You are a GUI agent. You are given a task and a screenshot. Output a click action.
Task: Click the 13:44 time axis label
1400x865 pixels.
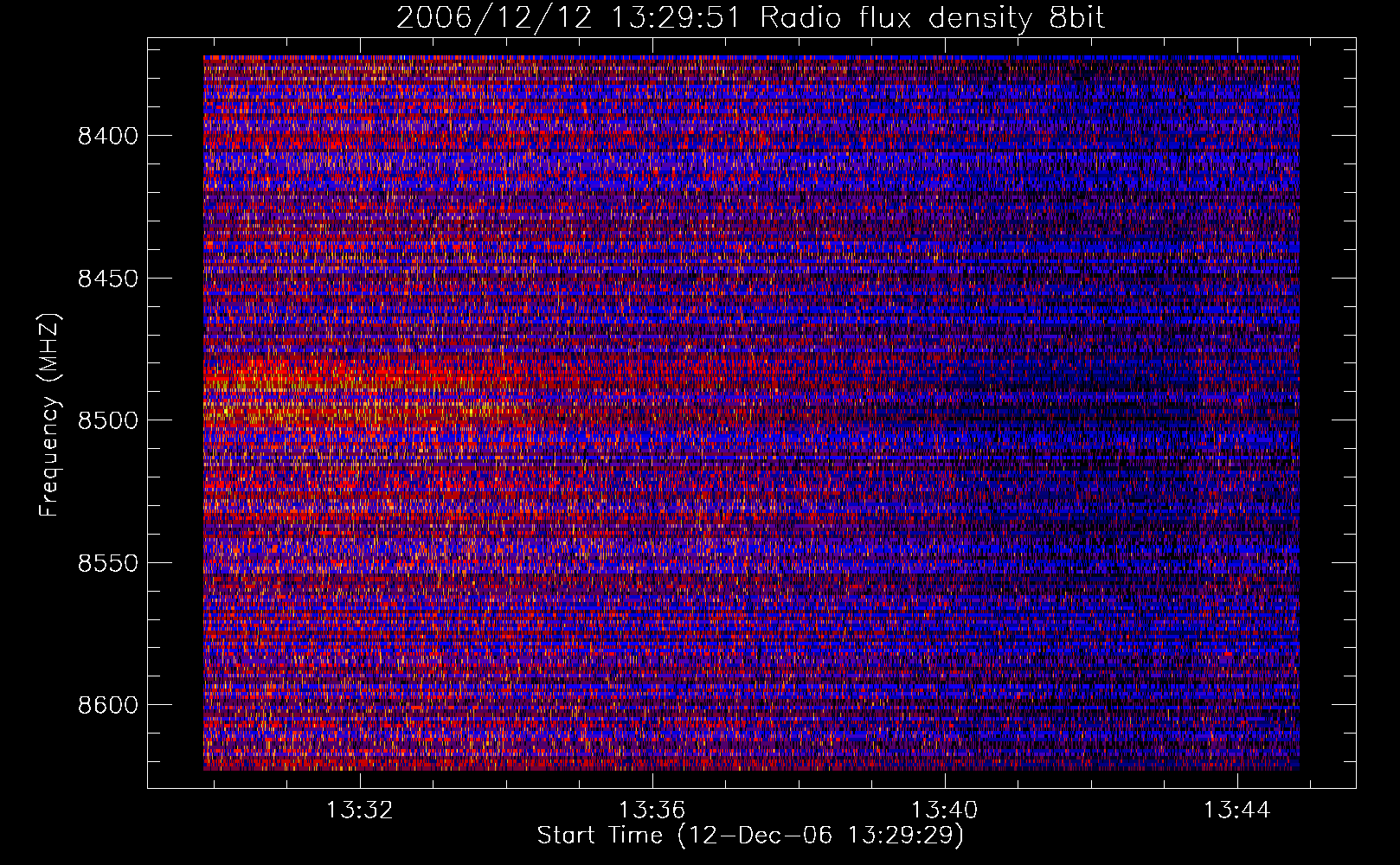1237,811
